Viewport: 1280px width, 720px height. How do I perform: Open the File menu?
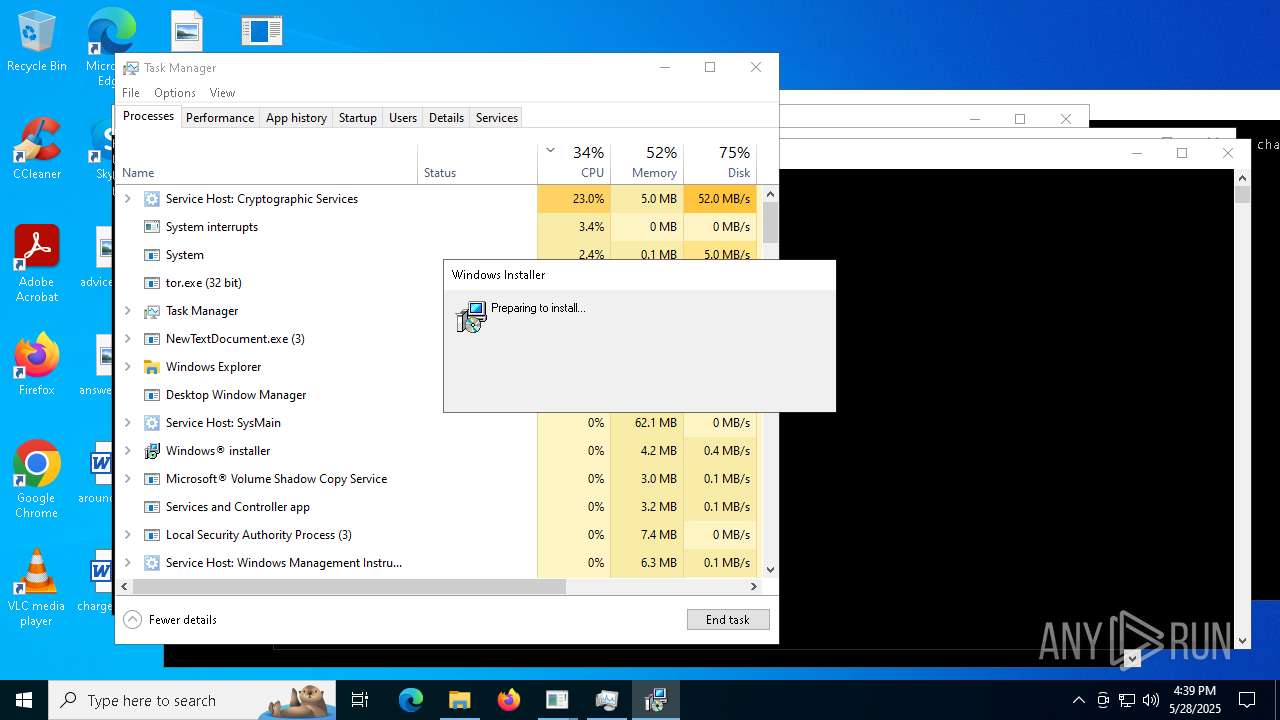pos(131,93)
